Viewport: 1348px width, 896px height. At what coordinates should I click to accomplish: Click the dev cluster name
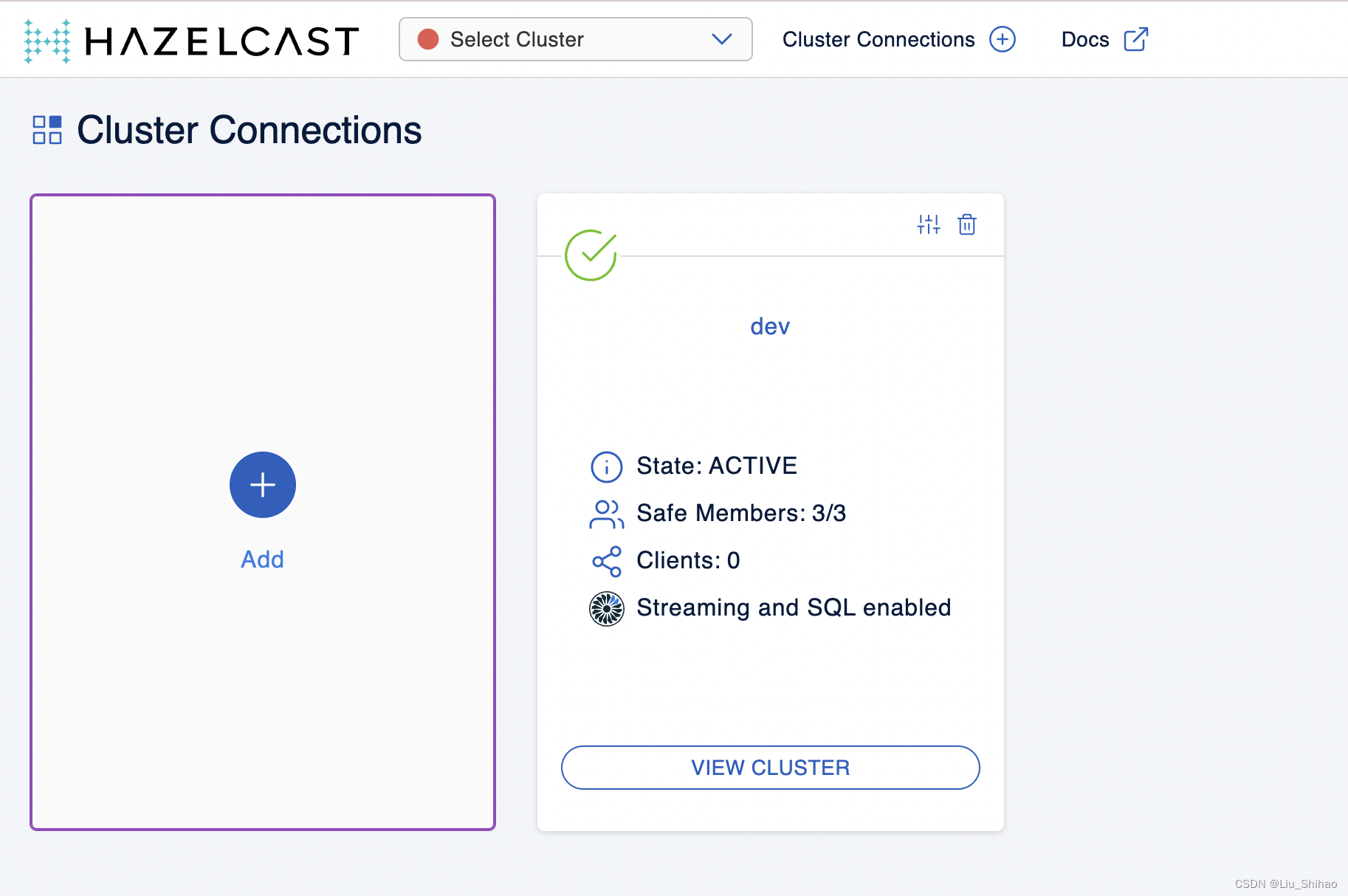pos(770,326)
